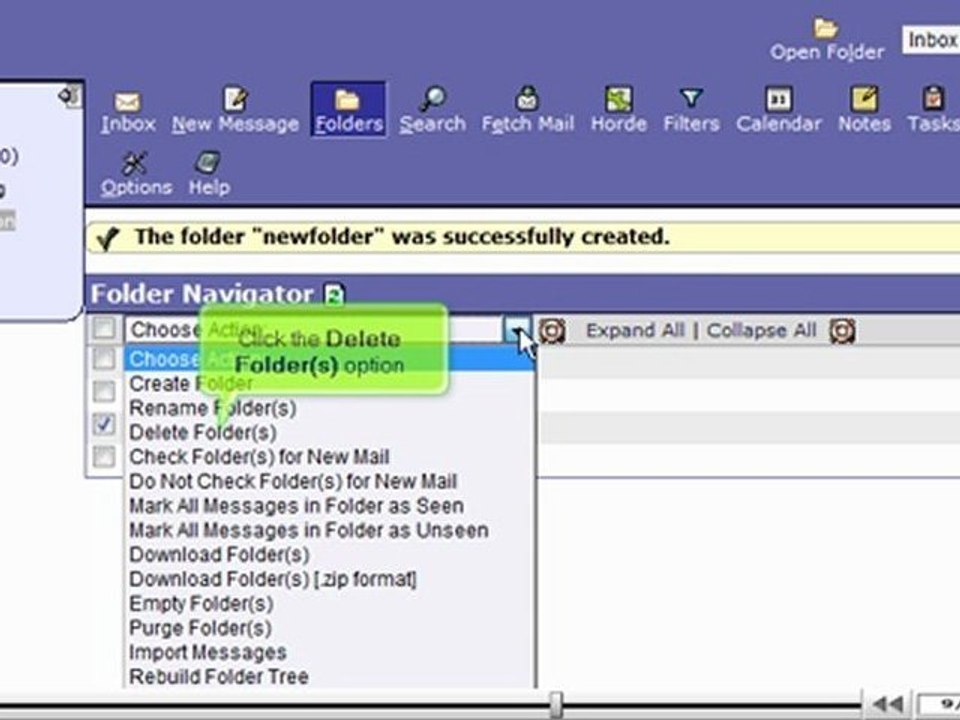The image size is (960, 720).
Task: Tick the checkbox beside Choose Action row
Action: (x=103, y=358)
